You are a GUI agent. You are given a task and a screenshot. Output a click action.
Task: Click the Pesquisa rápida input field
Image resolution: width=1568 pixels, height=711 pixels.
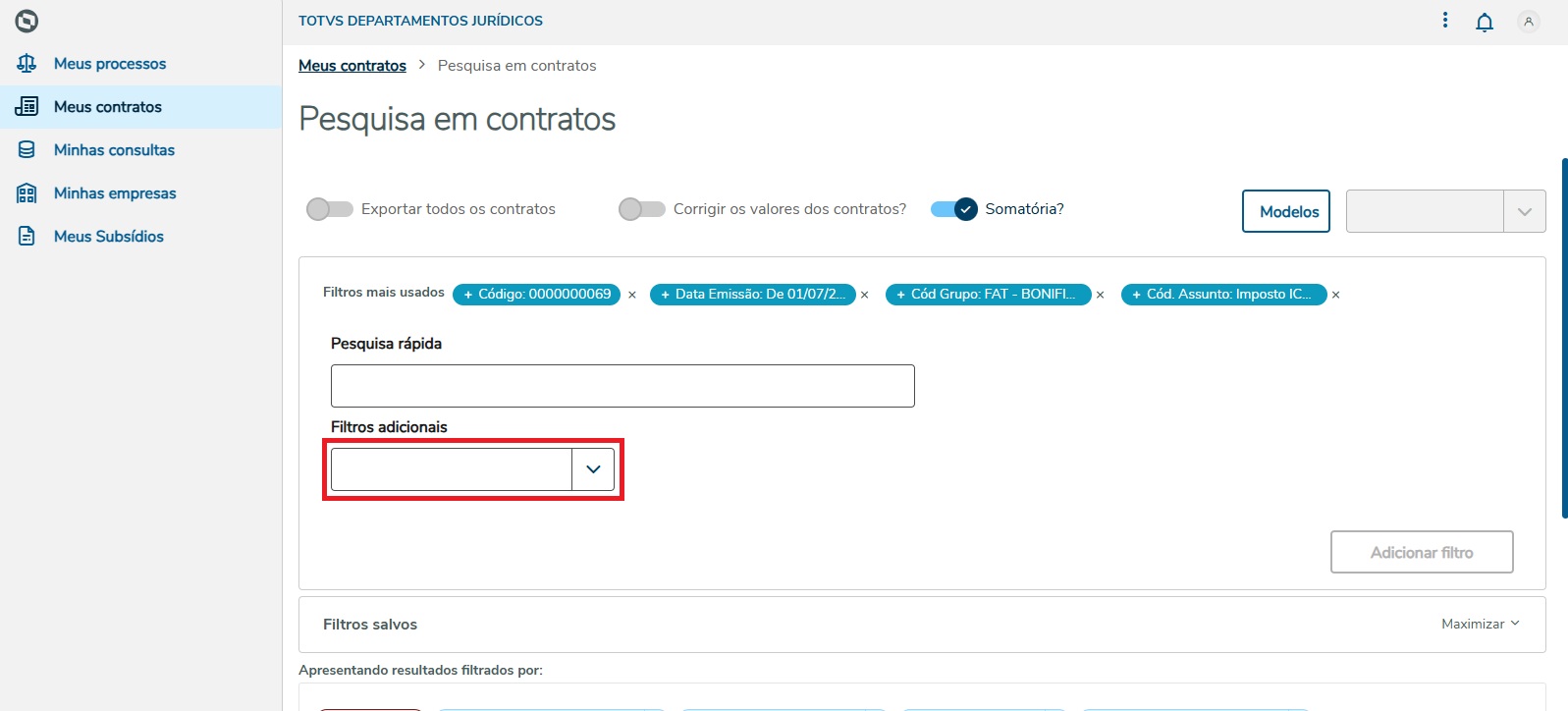(x=622, y=386)
